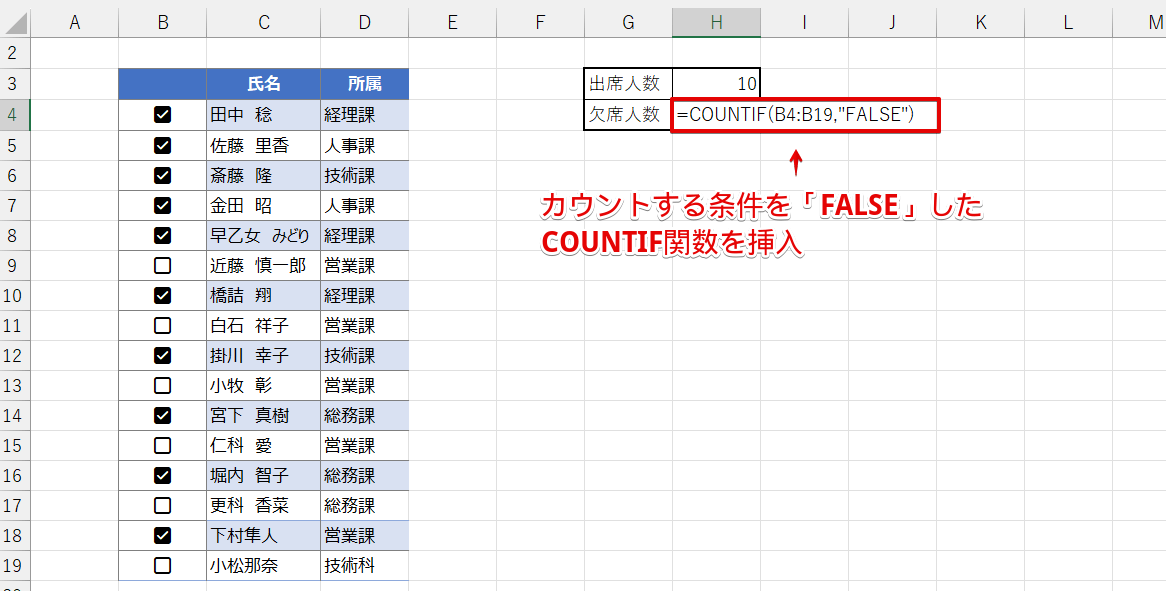Select the name cell 田中 稔

click(x=264, y=114)
